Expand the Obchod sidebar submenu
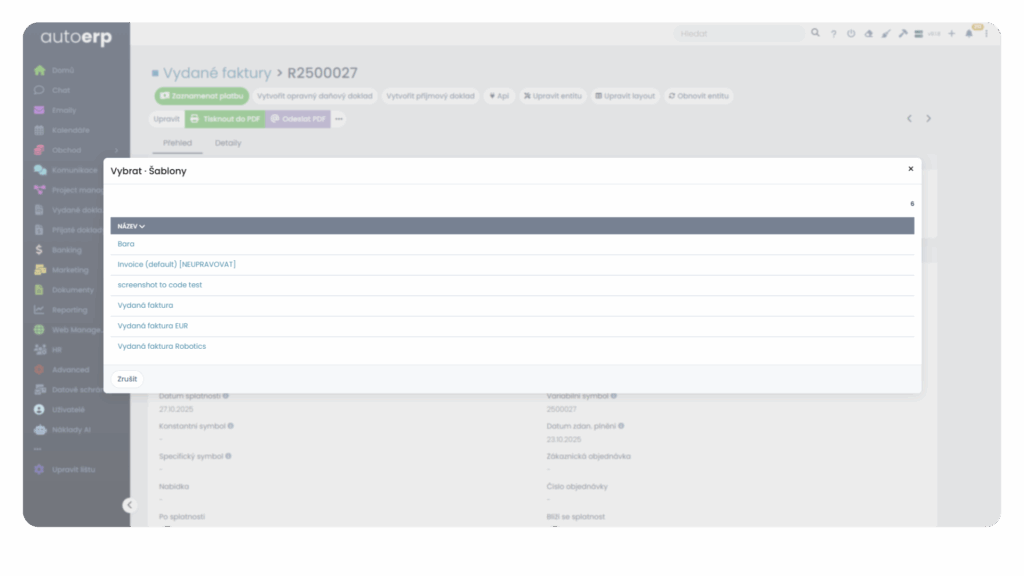This screenshot has height=576, width=1024. 116,150
